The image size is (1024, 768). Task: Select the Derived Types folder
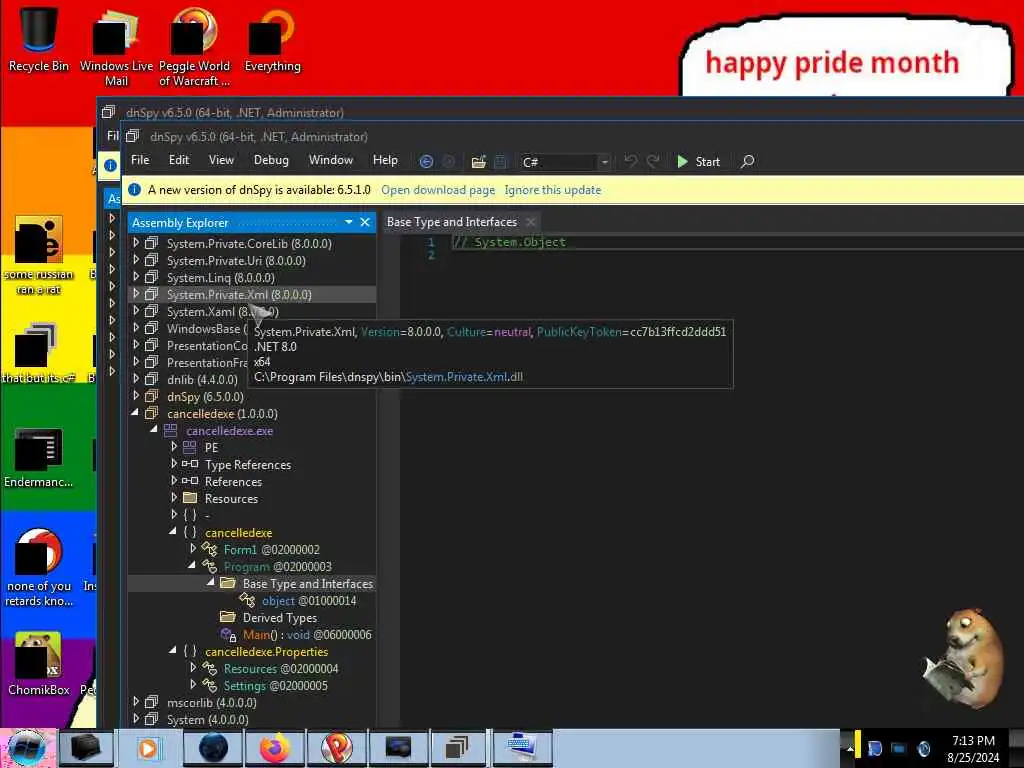[x=280, y=618]
